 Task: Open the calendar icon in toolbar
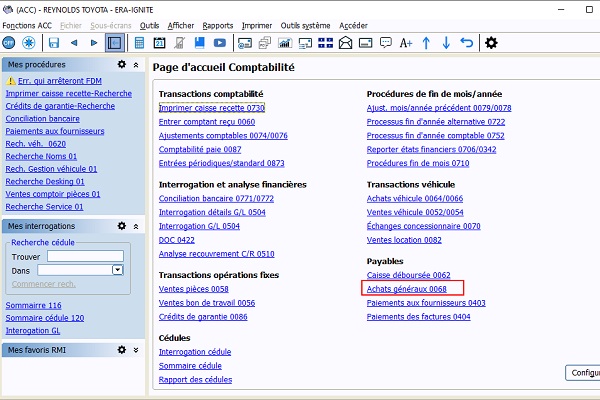[x=158, y=43]
